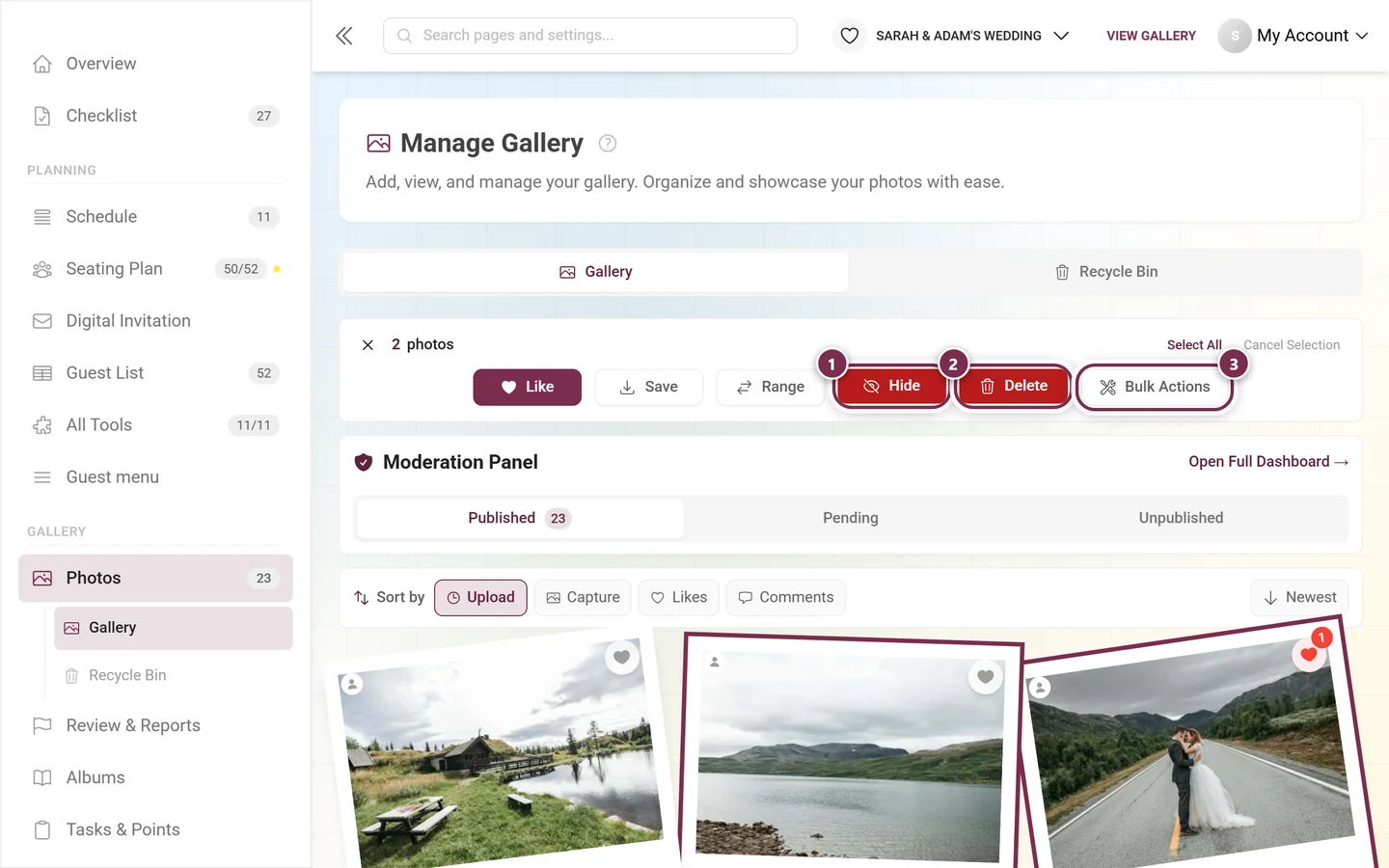
Task: Click the heart icon next to wedding name
Action: coord(850,36)
